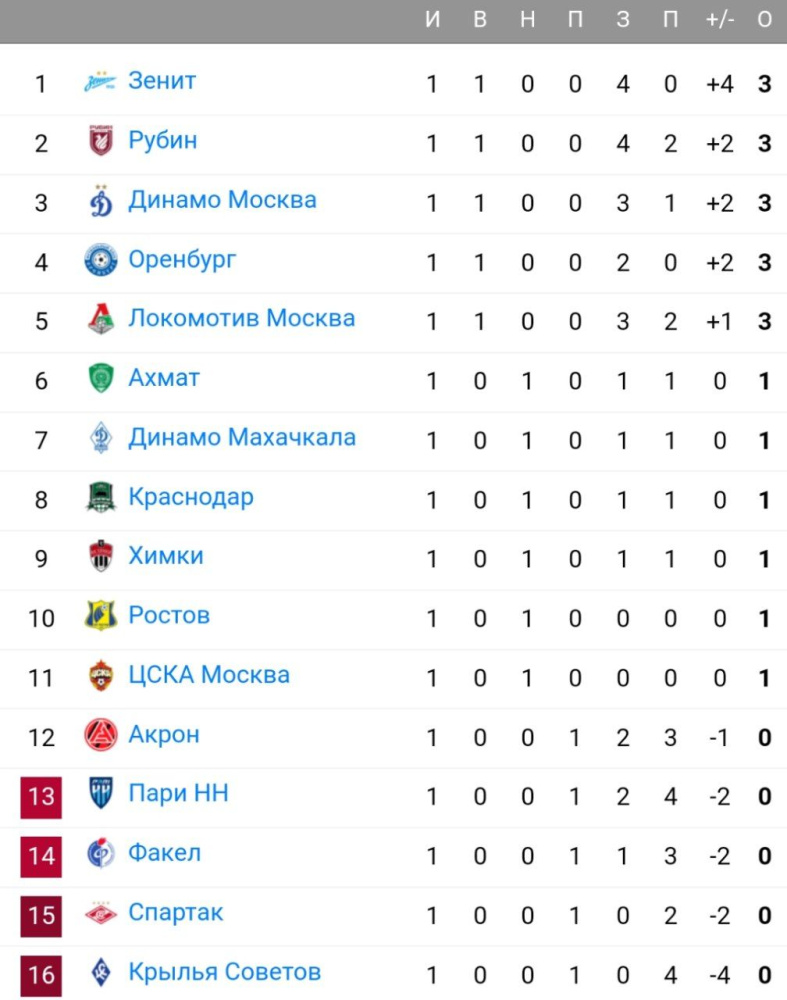Click the Akhmat club crest

(100, 379)
